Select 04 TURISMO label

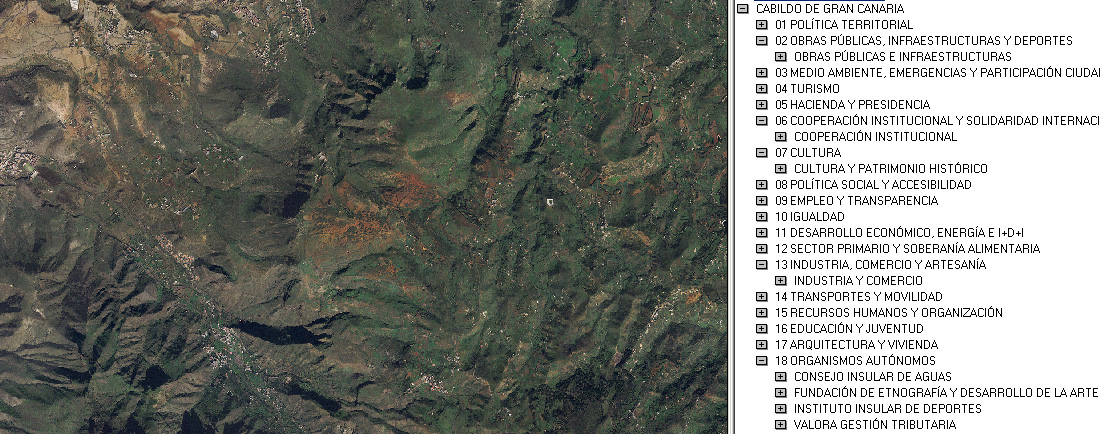pyautogui.click(x=807, y=89)
